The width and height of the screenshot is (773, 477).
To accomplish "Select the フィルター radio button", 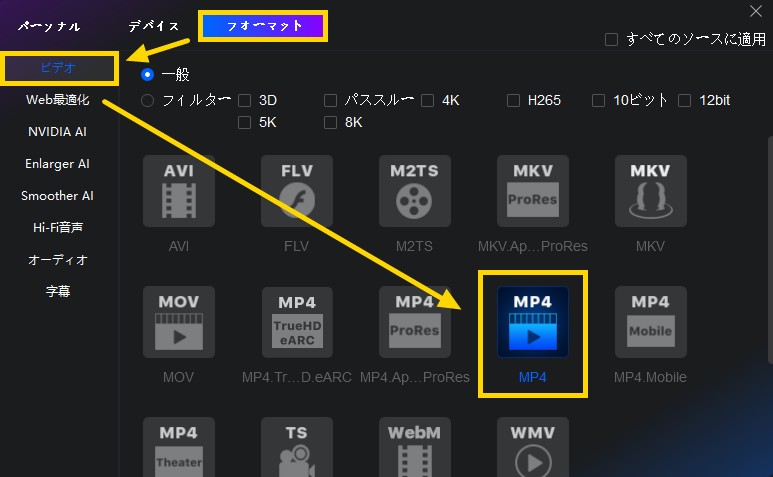I will 147,101.
